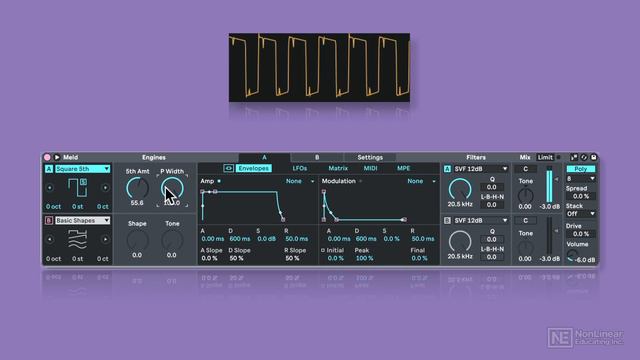This screenshot has width=640, height=360.
Task: Open Modulation envelope loop mode None dropdown
Action: 421,181
